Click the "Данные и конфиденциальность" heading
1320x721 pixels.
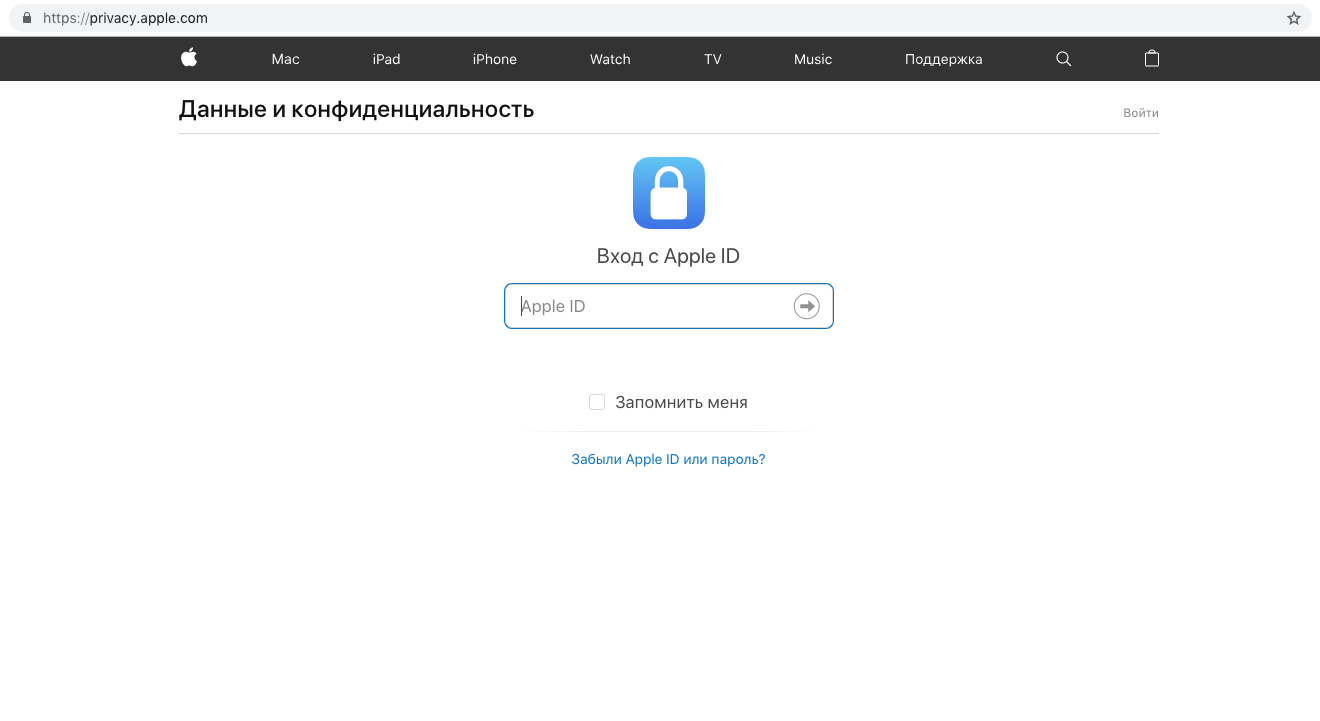click(x=357, y=109)
